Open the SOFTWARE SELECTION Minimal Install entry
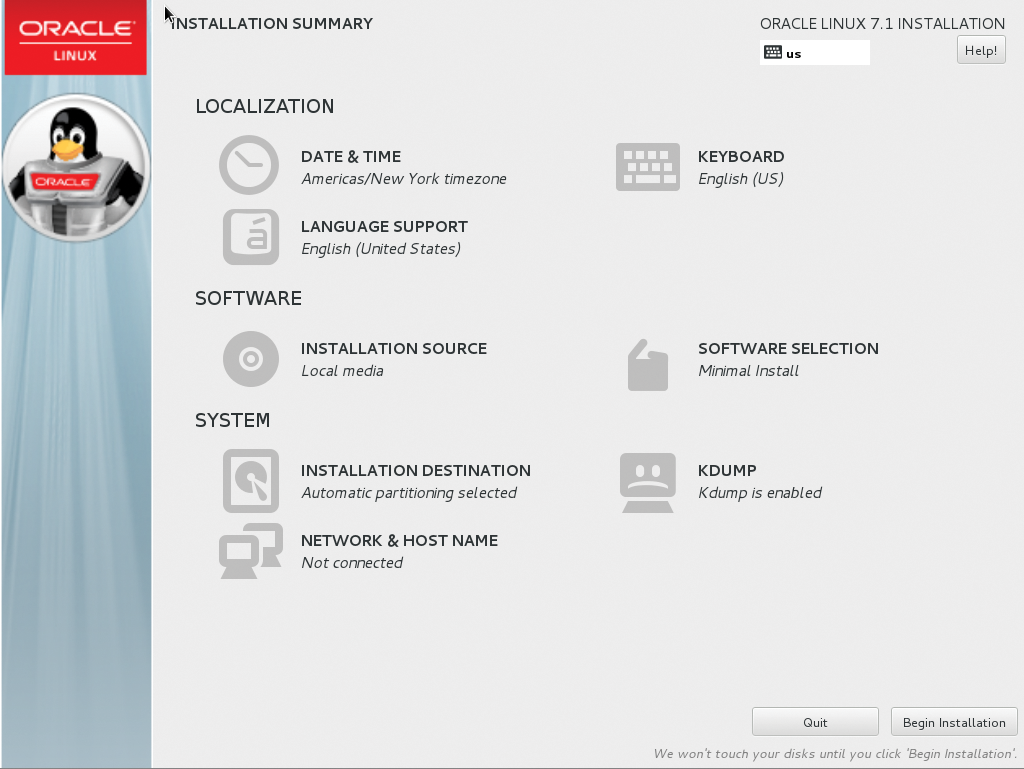This screenshot has width=1024, height=769. [748, 371]
